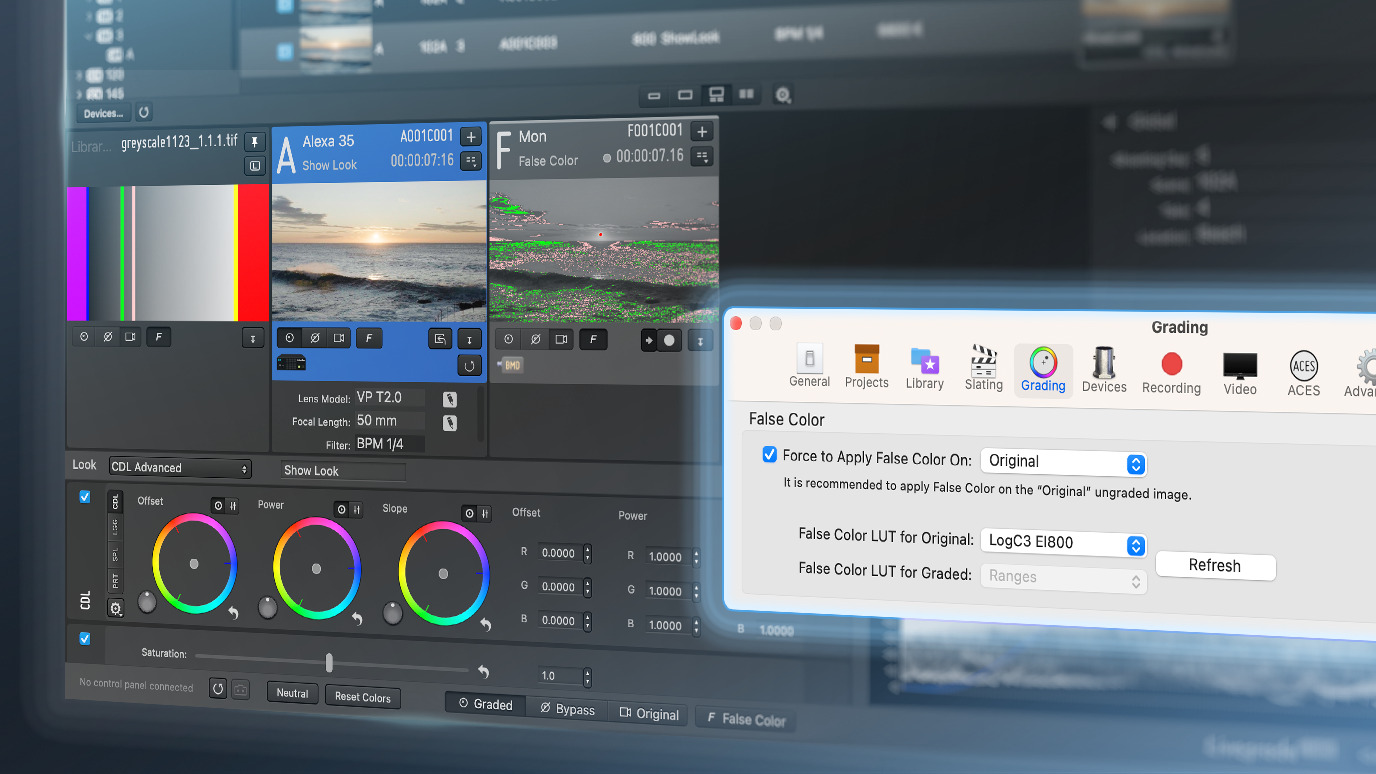Click refresh icon beside No control panel connected
This screenshot has width=1376, height=774.
click(218, 689)
